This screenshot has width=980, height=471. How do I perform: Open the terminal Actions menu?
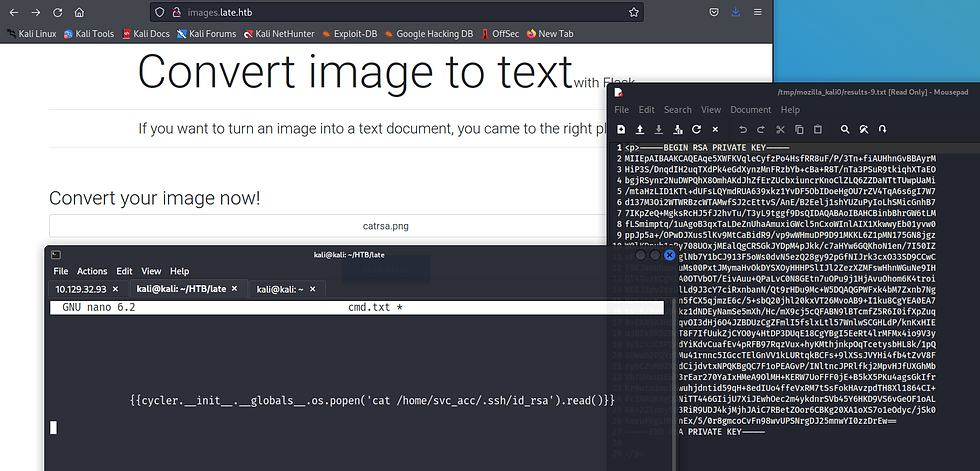92,271
